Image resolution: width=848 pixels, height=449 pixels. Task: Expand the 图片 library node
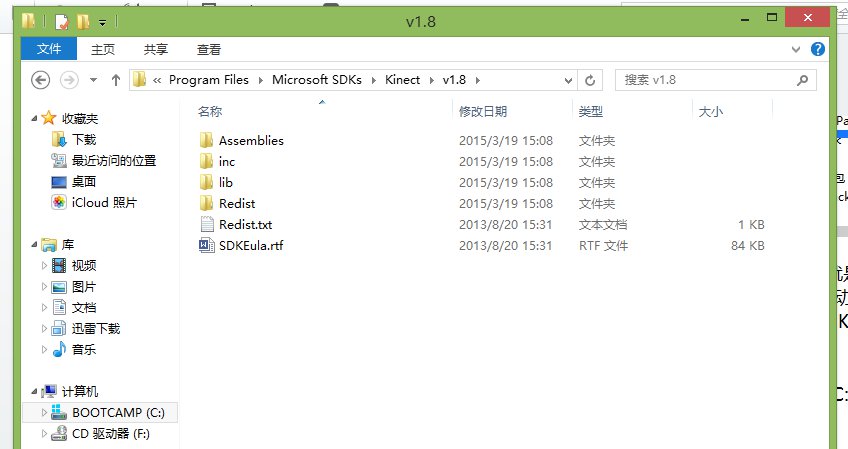[x=44, y=287]
